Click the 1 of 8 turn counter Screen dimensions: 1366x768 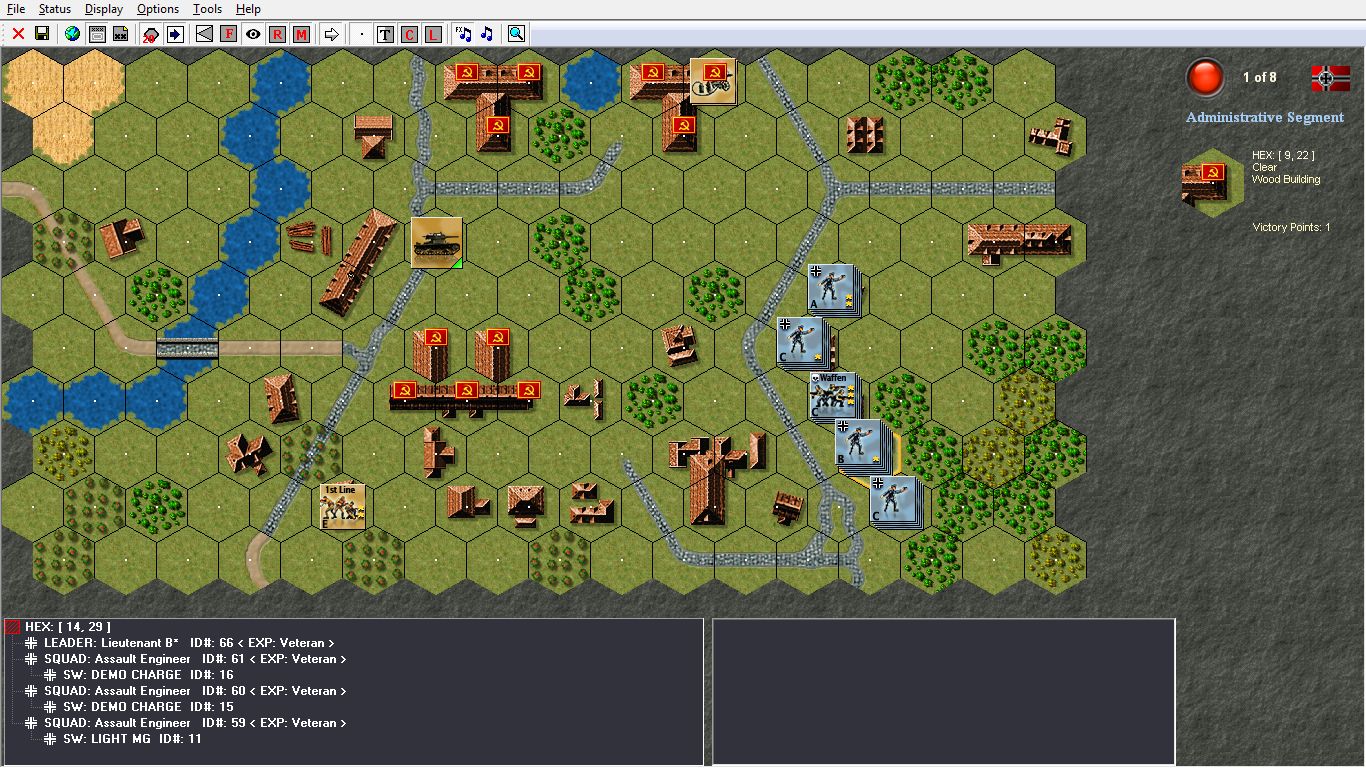(x=1260, y=78)
